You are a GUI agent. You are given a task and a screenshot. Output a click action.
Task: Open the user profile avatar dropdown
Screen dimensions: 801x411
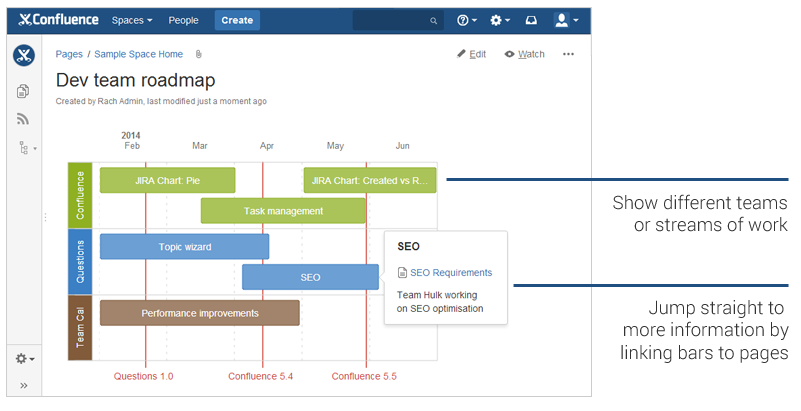coord(566,20)
